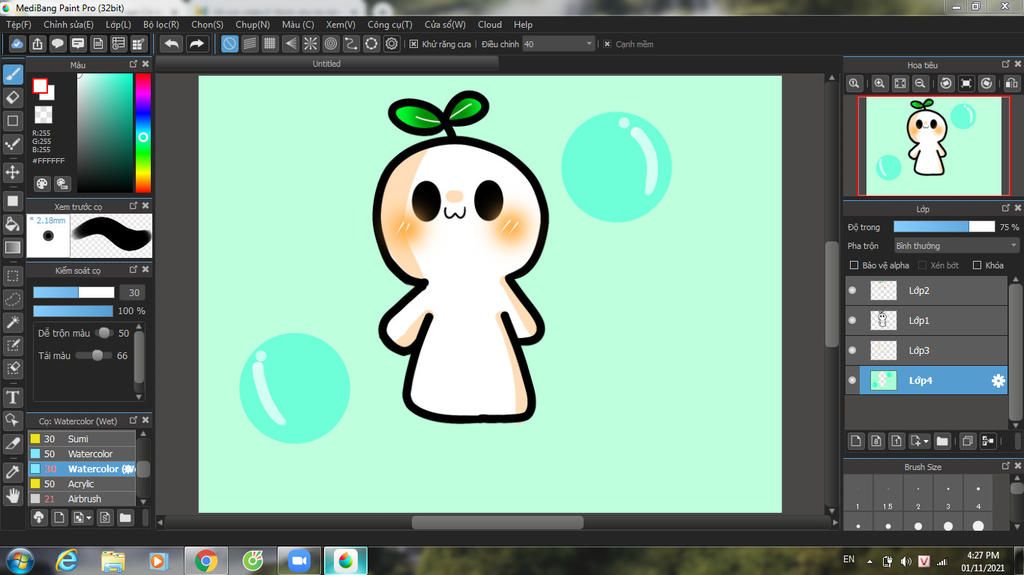Viewport: 1024px width, 575px height.
Task: Open the Tệp(F) menu
Action: coord(18,24)
